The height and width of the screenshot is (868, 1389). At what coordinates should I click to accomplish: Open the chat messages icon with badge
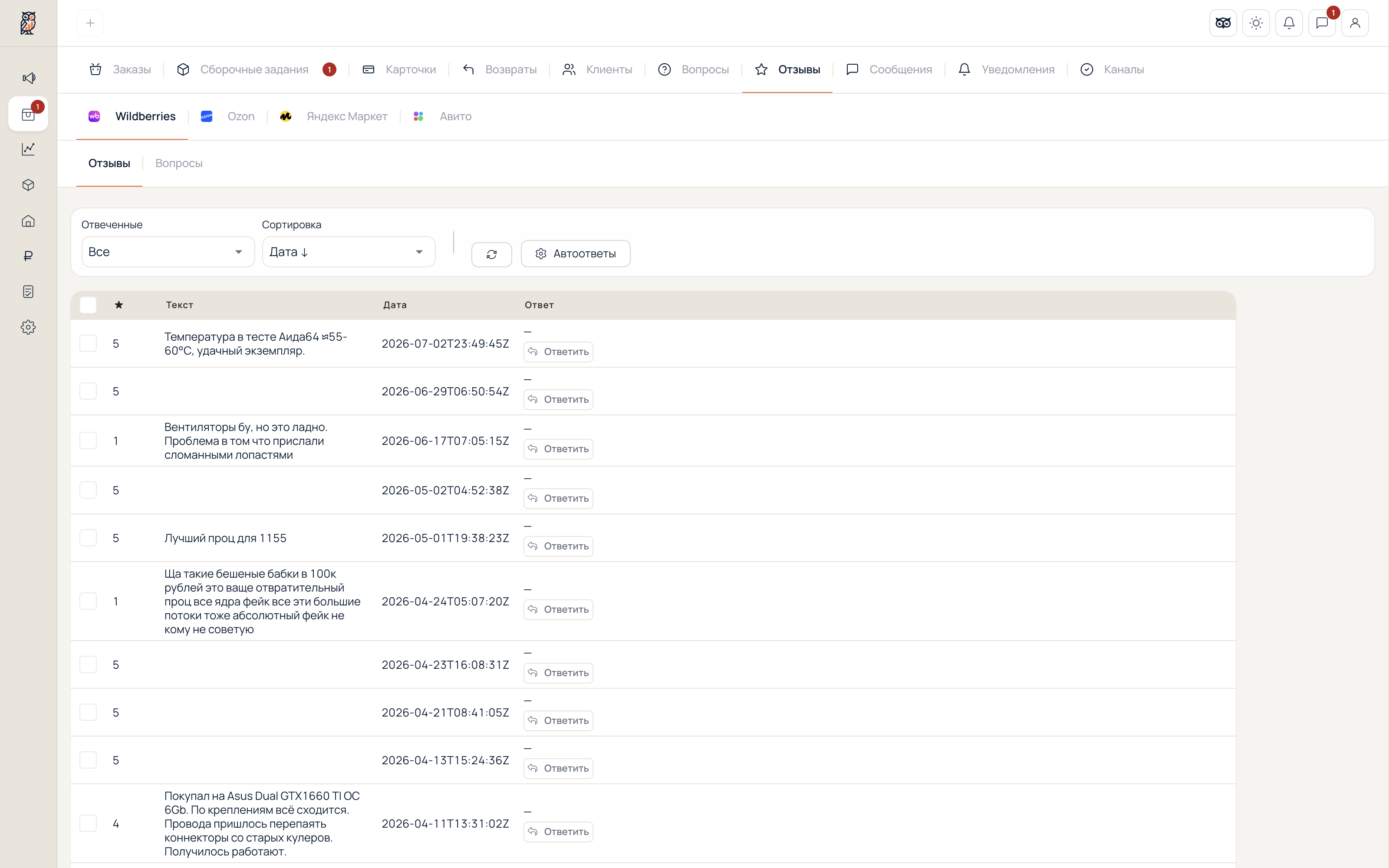pyautogui.click(x=1322, y=23)
